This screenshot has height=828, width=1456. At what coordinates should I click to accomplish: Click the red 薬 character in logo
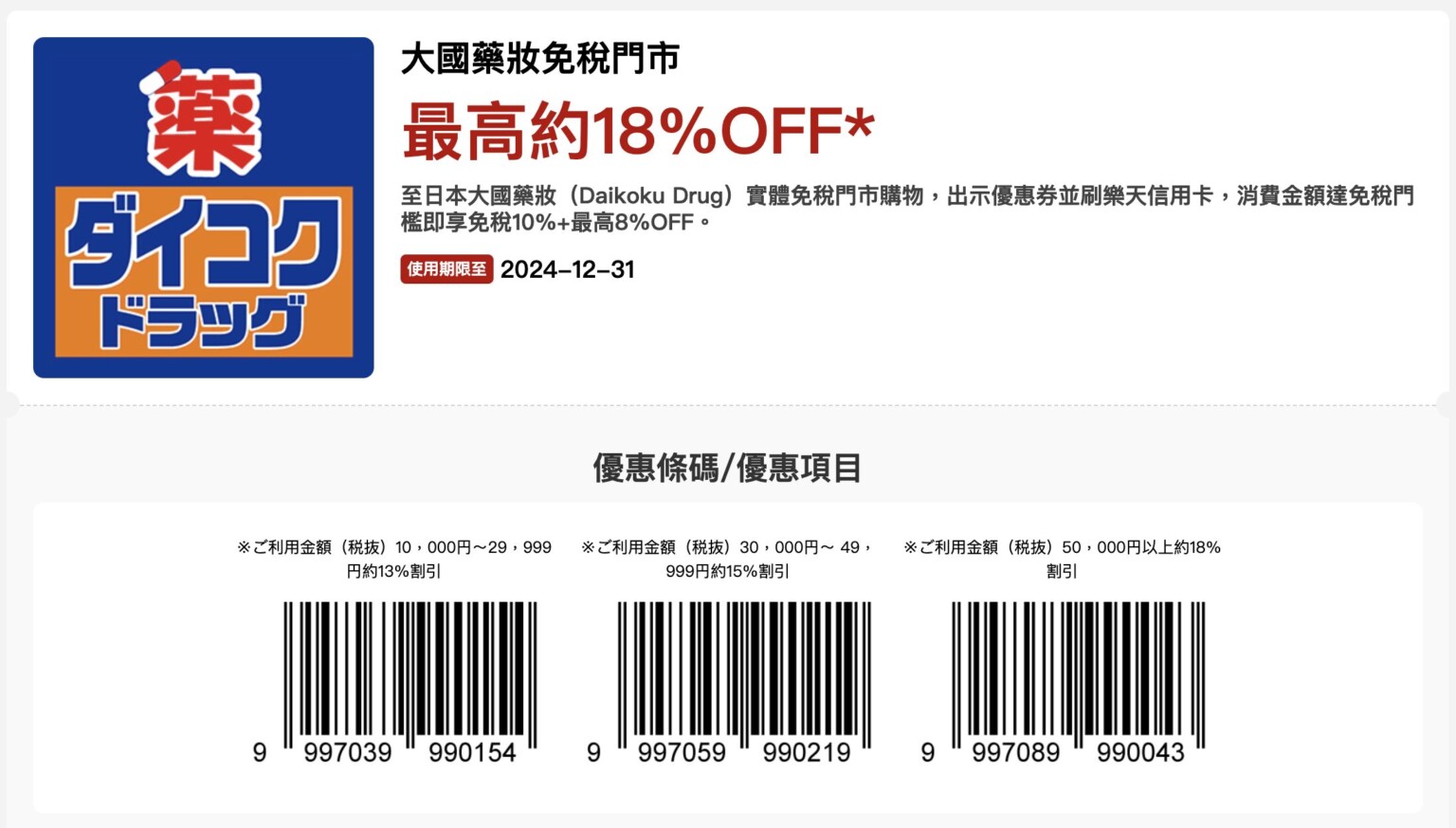click(x=203, y=120)
